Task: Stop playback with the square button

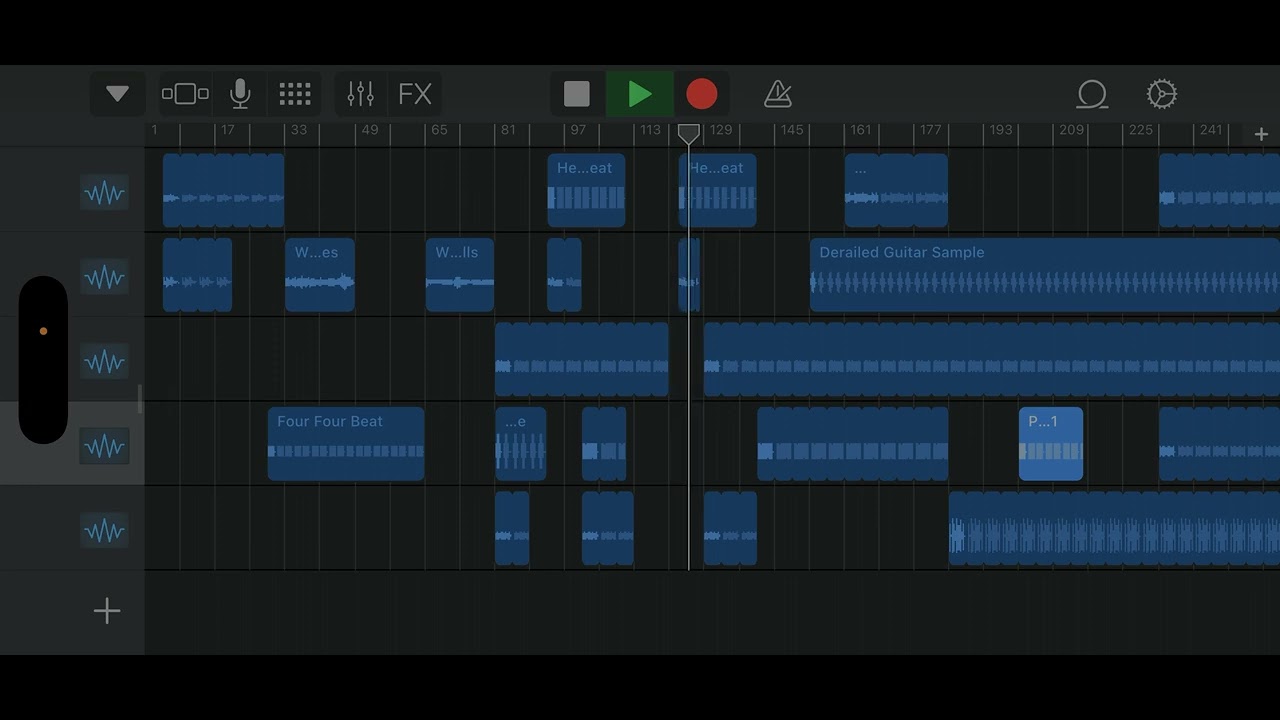Action: pos(577,94)
